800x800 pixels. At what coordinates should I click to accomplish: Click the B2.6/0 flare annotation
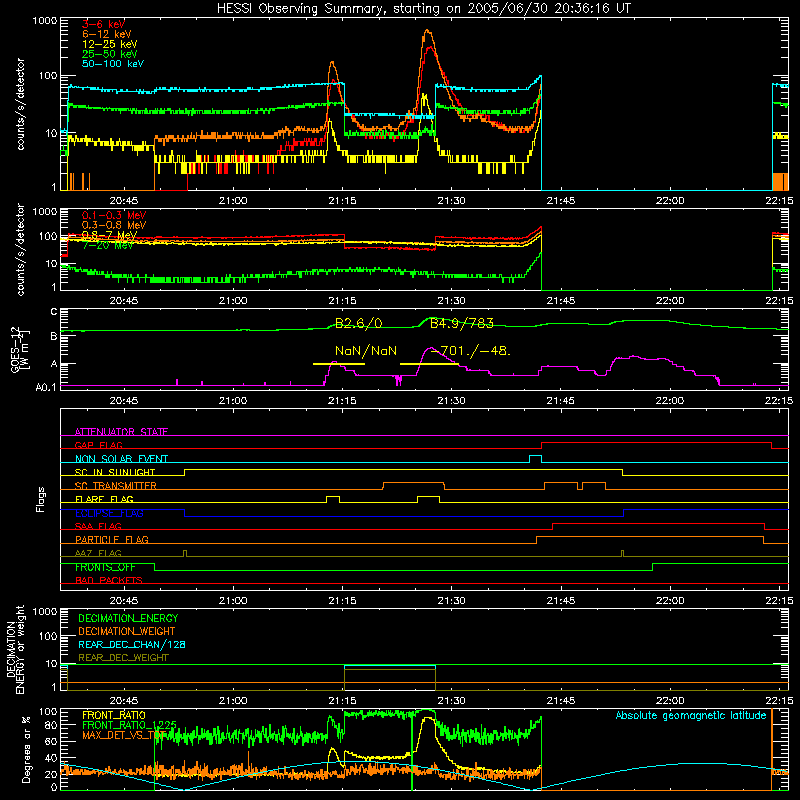click(x=358, y=323)
